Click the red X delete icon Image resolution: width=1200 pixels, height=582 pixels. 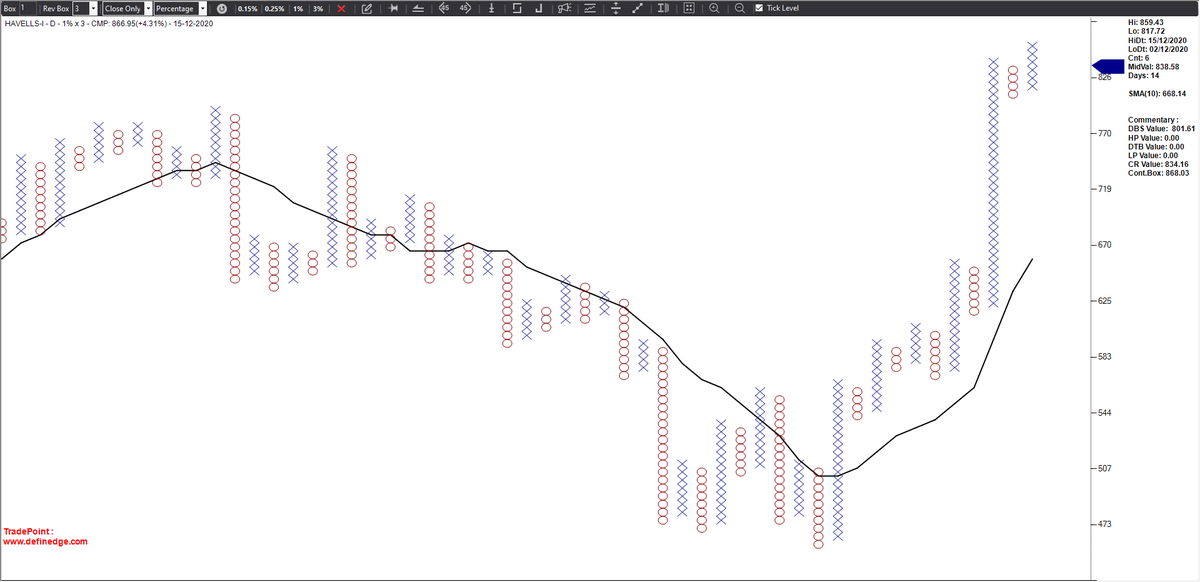[x=341, y=8]
